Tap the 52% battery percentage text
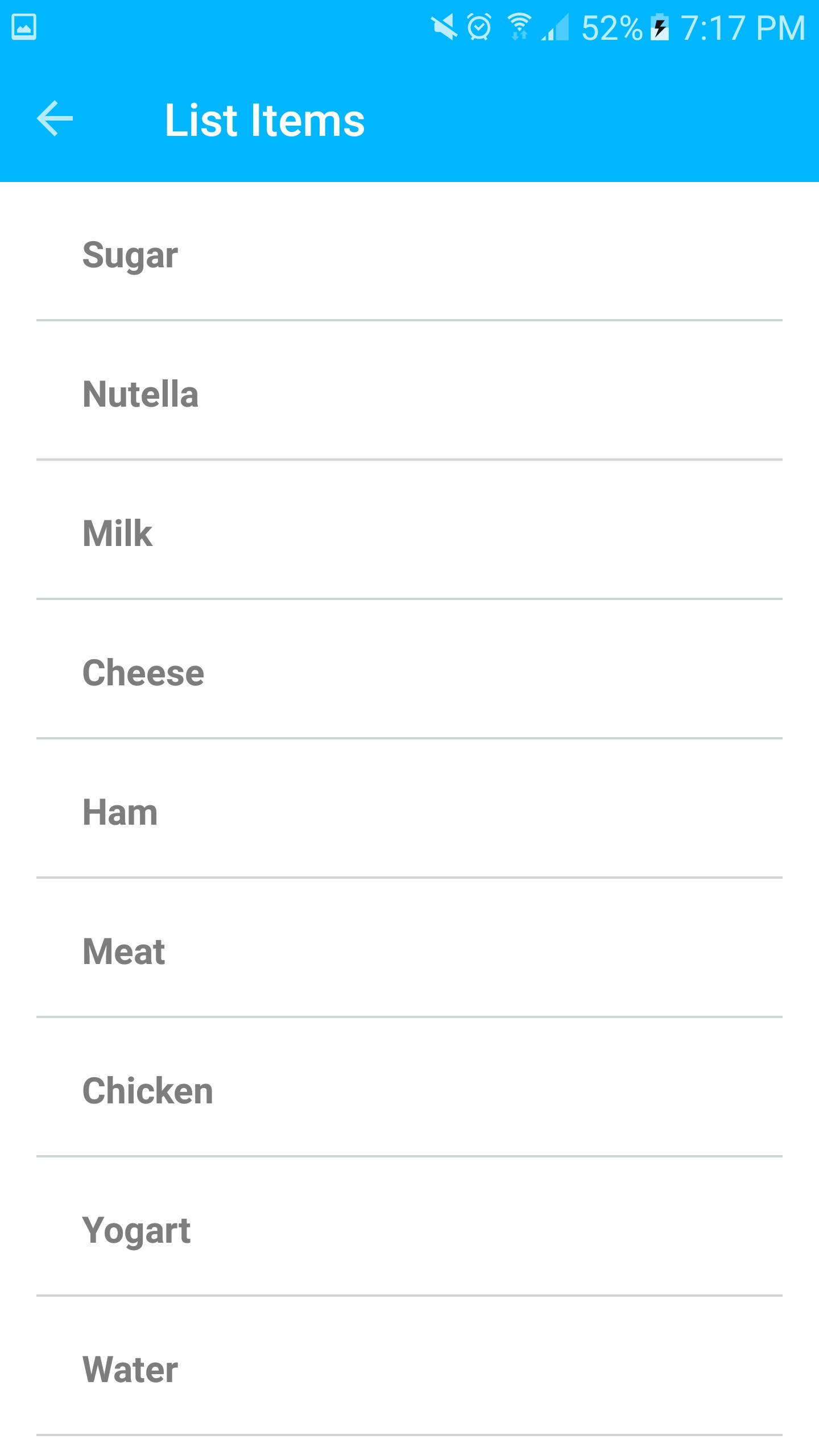 tap(611, 28)
